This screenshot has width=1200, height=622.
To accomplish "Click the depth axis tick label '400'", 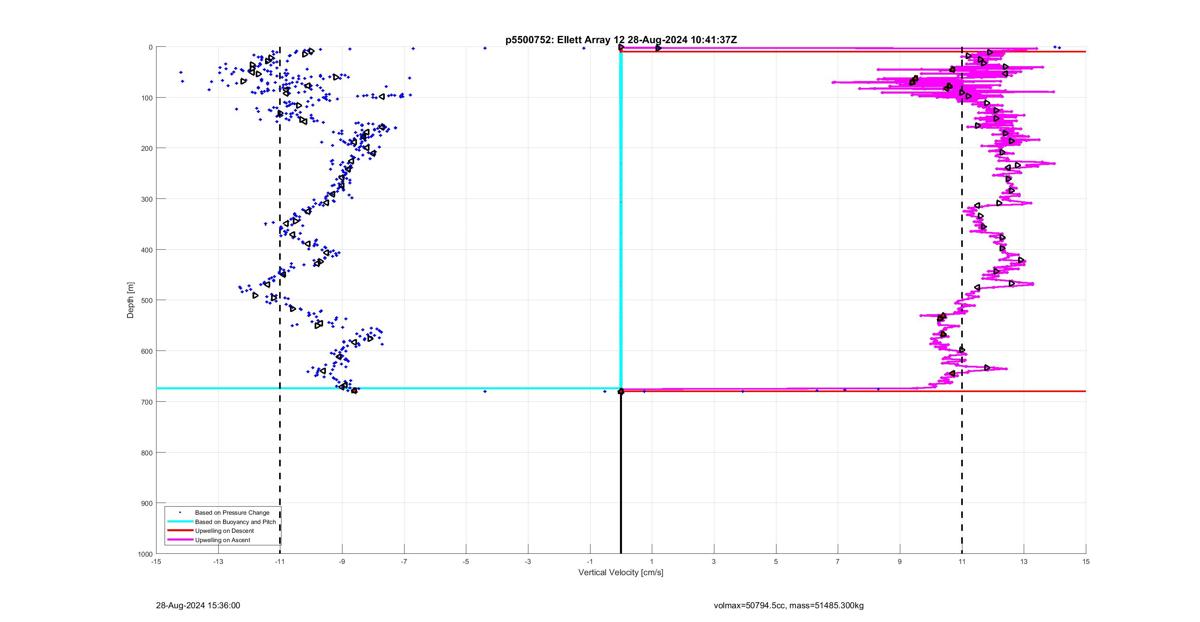I will coord(146,250).
